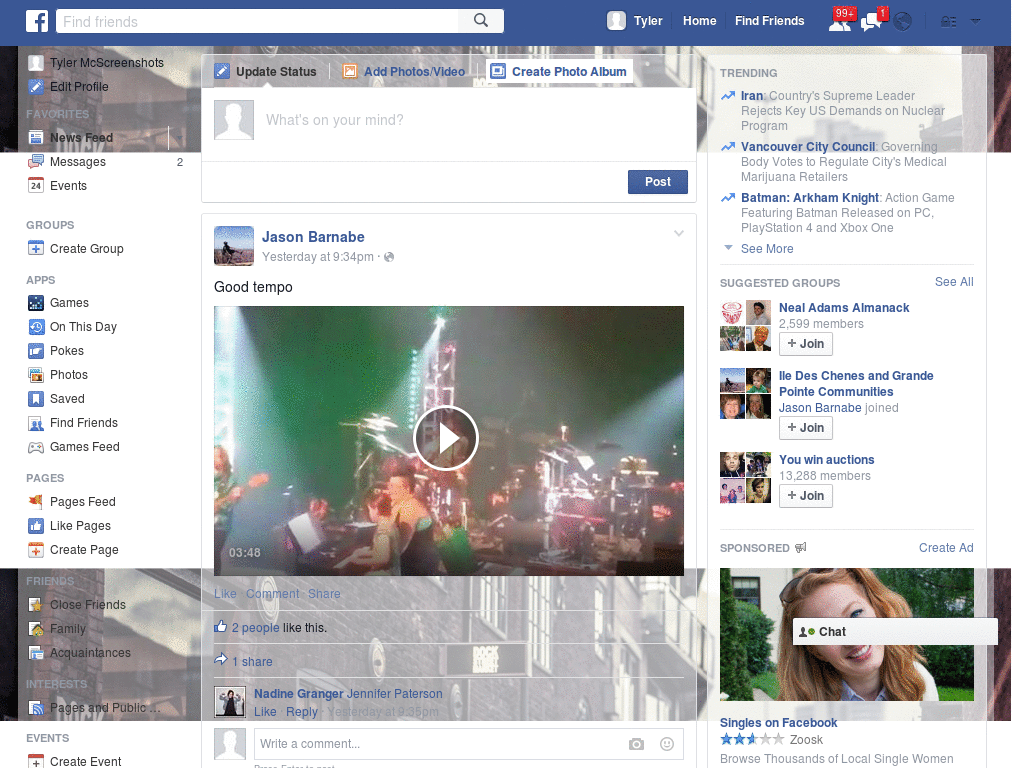This screenshot has height=768, width=1024.
Task: Select the Update Status tab
Action: tap(266, 72)
